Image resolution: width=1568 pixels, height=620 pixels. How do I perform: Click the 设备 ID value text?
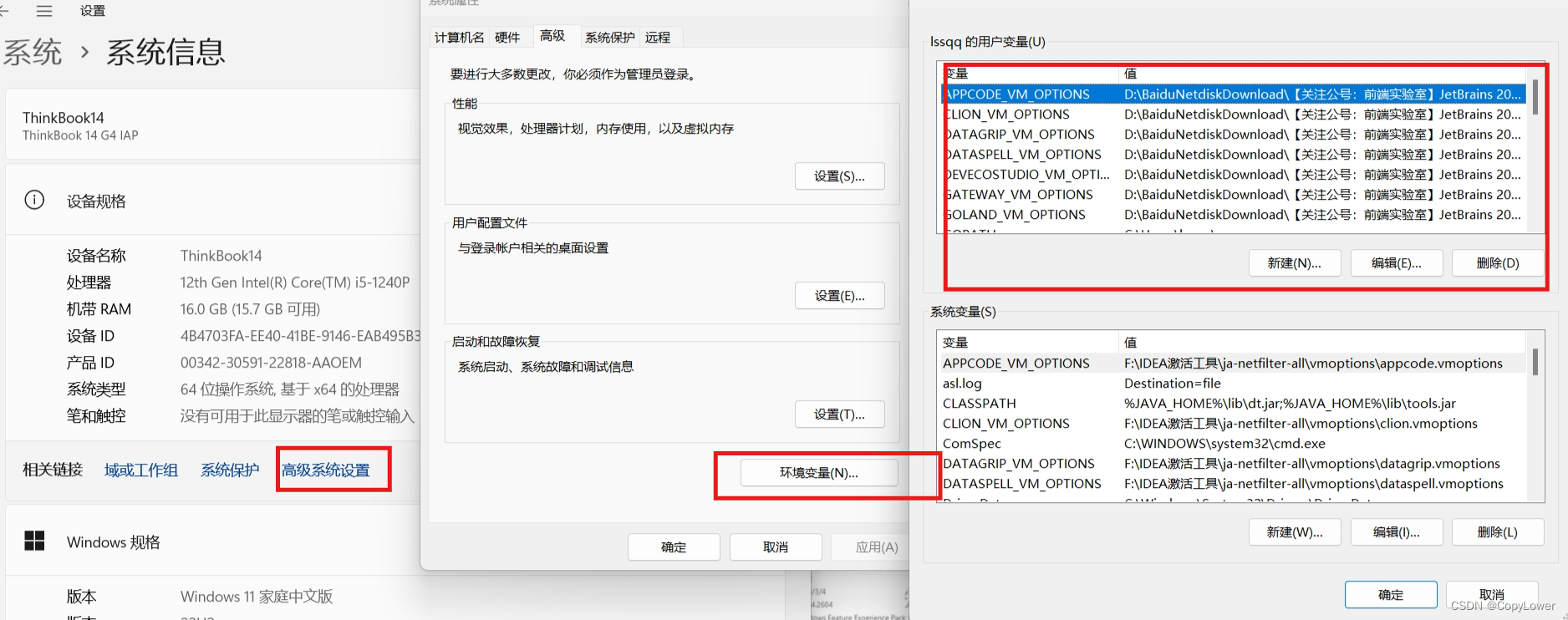pyautogui.click(x=301, y=336)
